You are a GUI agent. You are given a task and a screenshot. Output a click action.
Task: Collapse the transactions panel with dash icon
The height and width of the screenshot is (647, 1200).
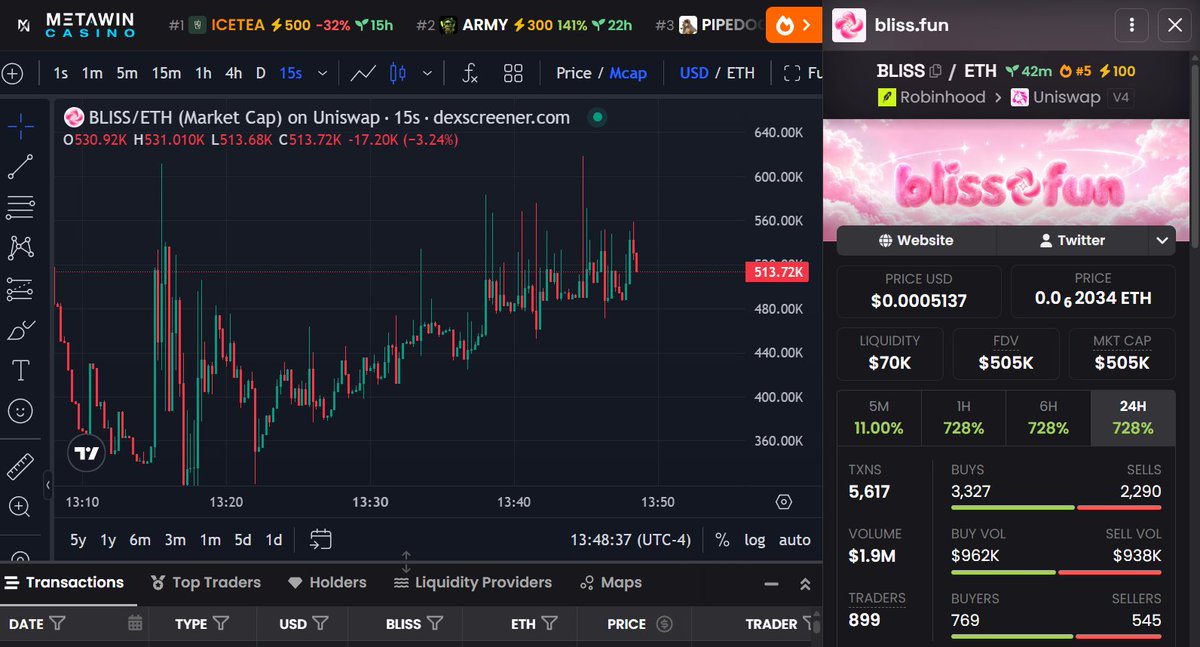pyautogui.click(x=771, y=584)
